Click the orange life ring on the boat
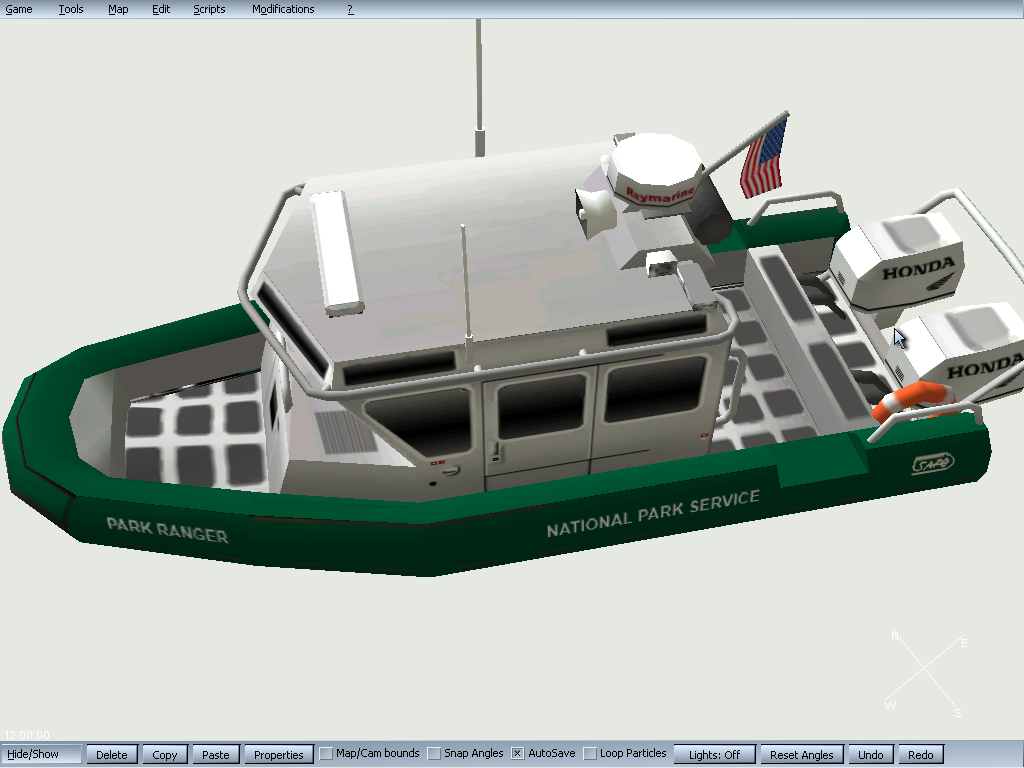Viewport: 1024px width, 768px height. (912, 402)
